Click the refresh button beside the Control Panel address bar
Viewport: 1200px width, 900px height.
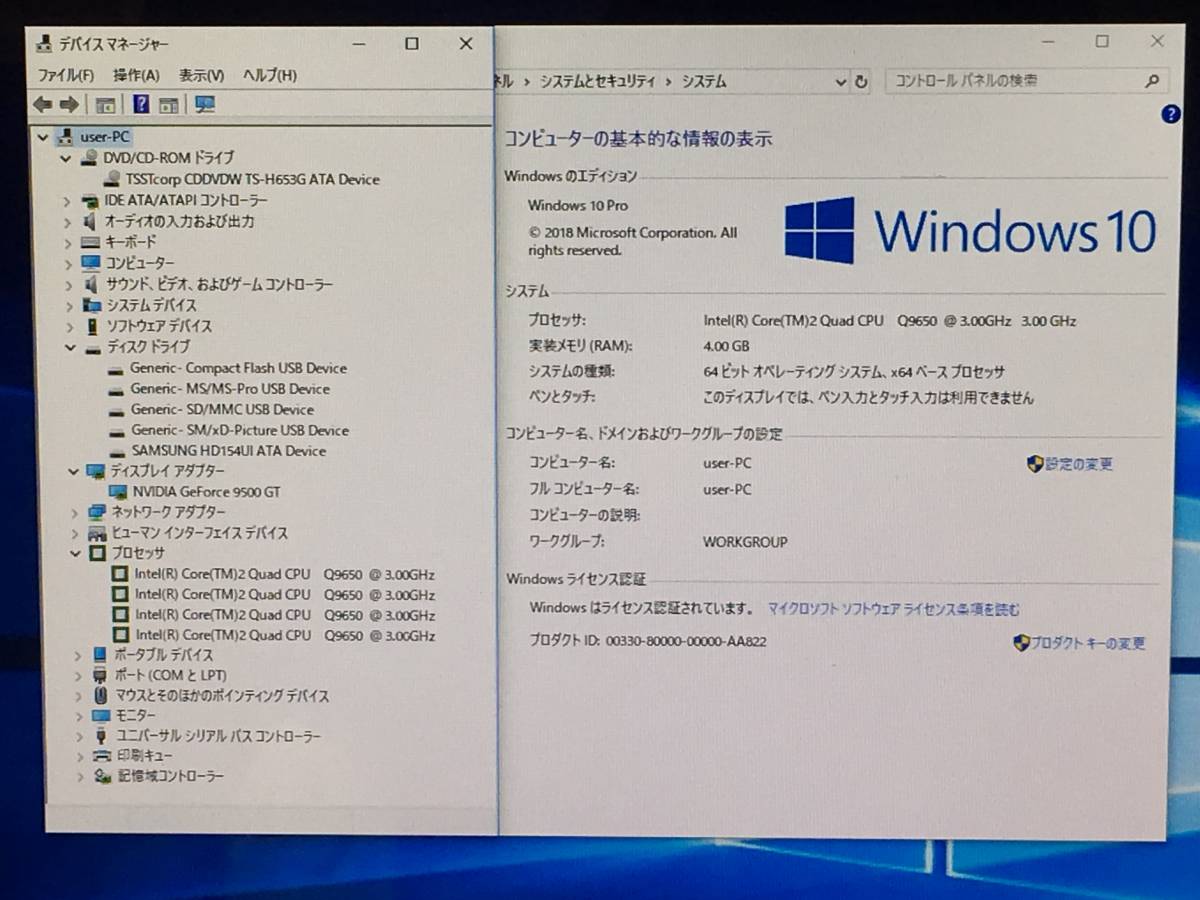click(x=861, y=82)
